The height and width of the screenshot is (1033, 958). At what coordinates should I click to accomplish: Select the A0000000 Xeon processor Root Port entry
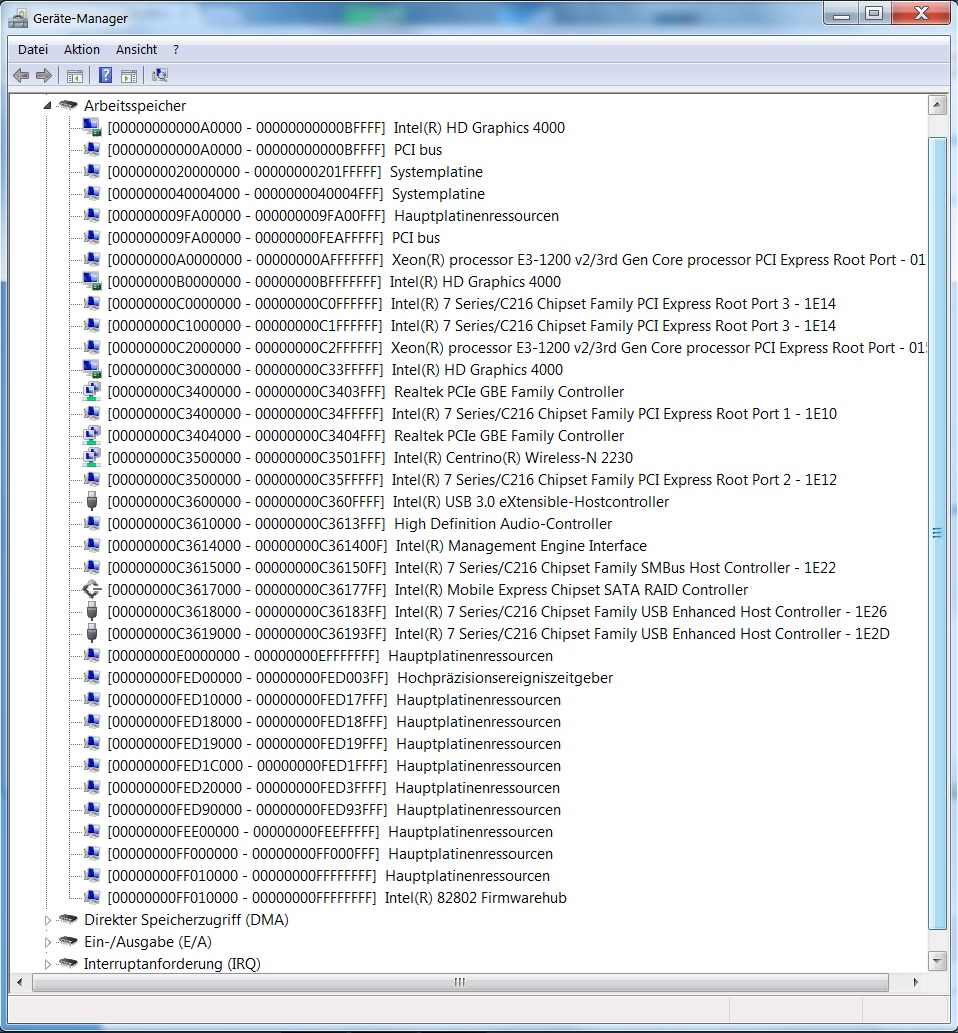(516, 260)
